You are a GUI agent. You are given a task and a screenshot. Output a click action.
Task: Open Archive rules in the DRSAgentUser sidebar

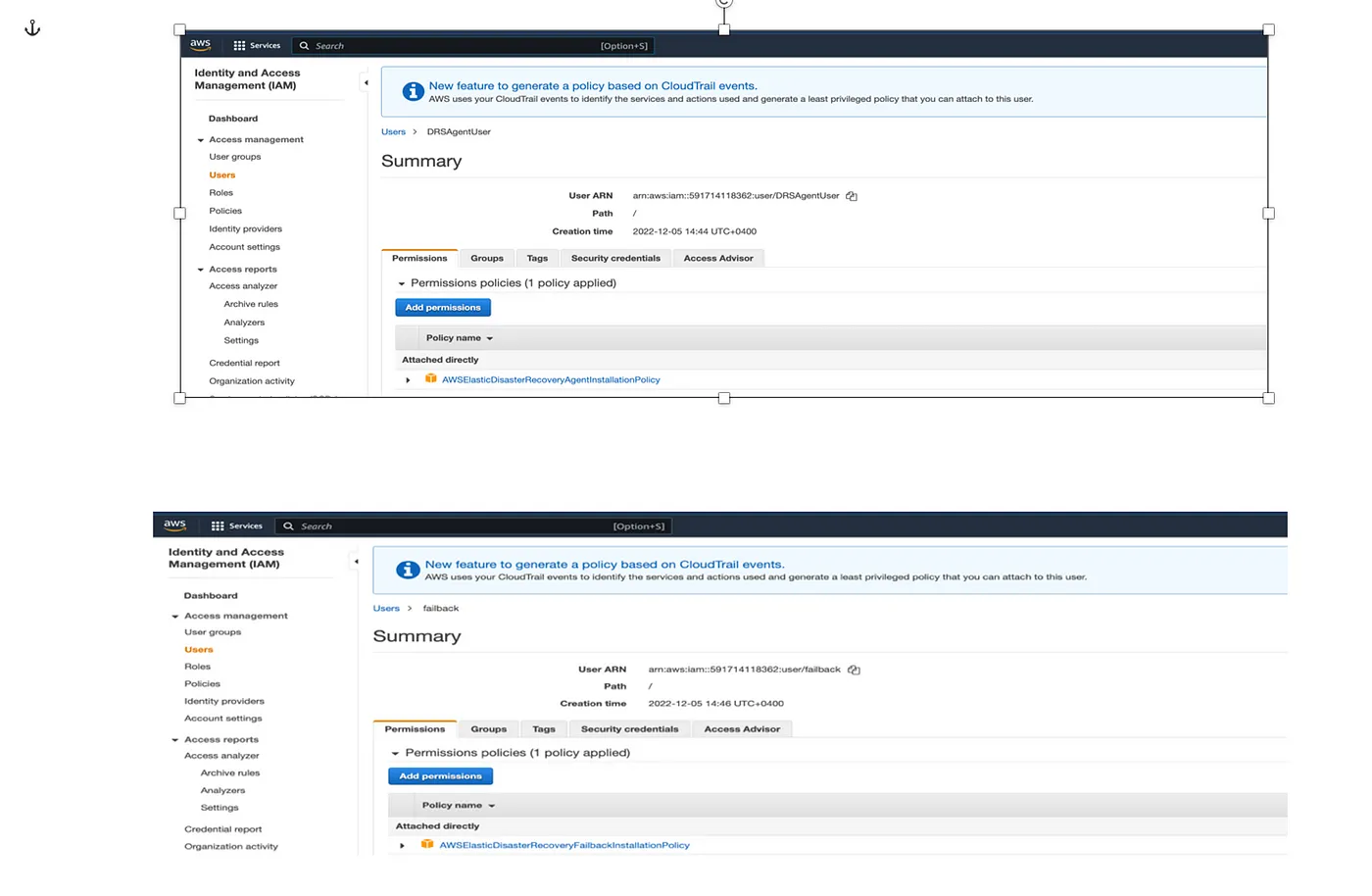[x=251, y=304]
